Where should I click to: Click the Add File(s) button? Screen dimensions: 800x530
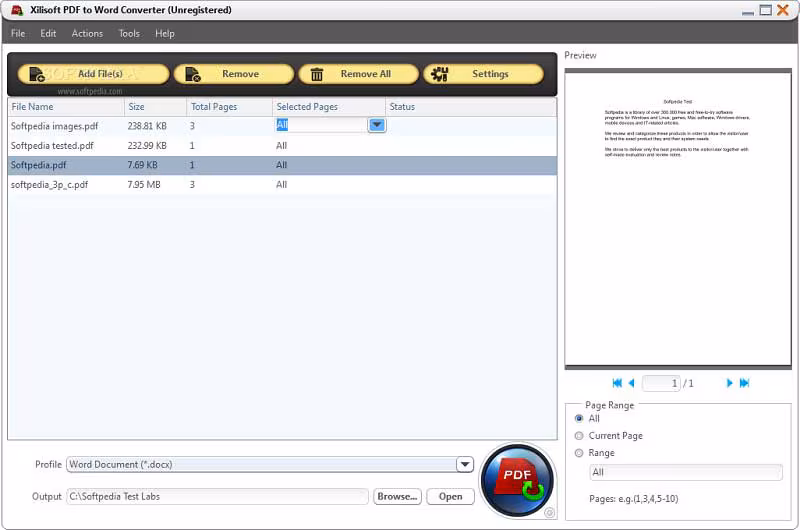click(x=93, y=74)
